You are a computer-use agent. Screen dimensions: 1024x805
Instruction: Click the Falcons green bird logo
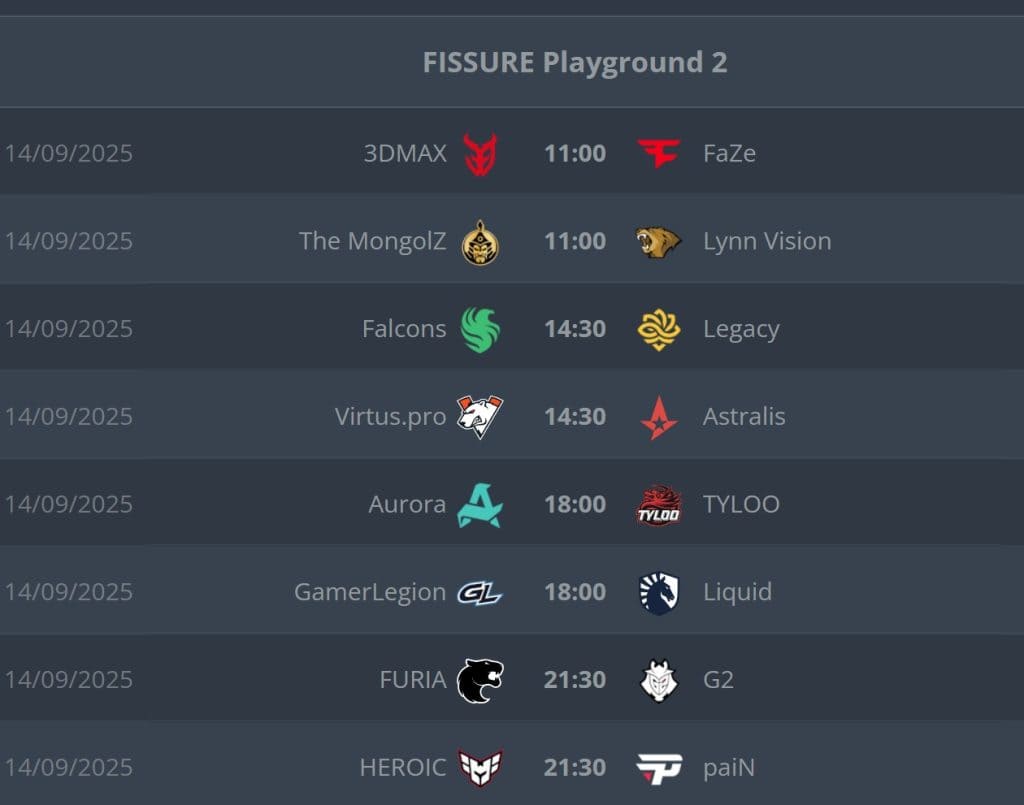480,329
